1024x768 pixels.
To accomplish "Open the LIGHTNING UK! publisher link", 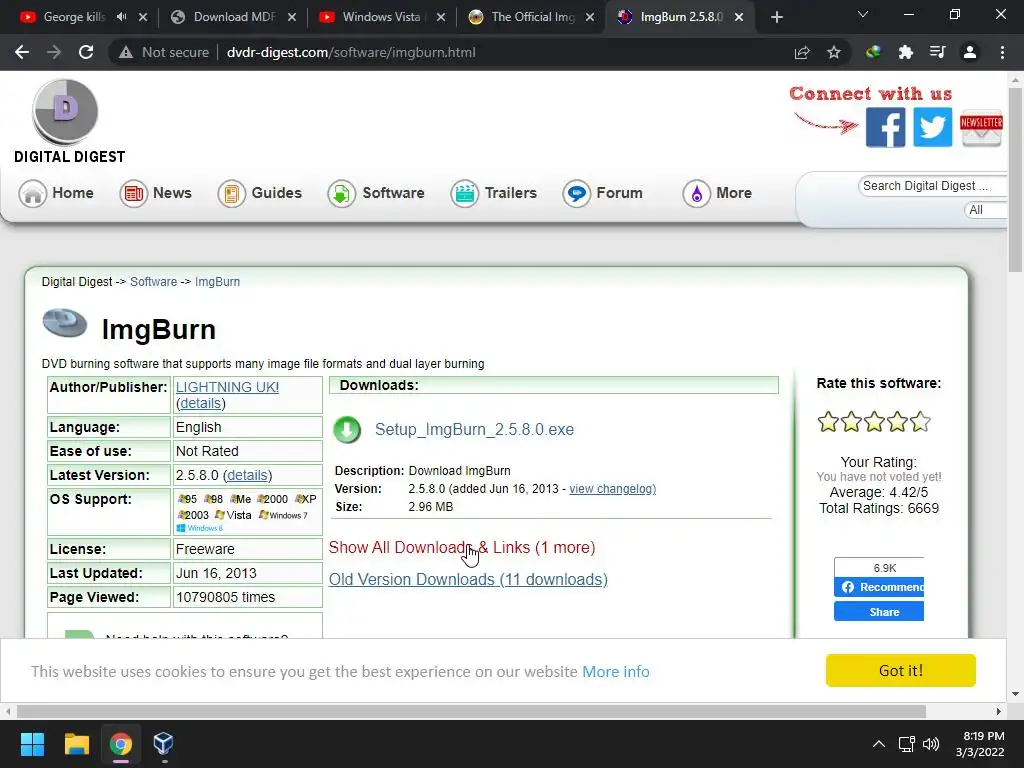I will [x=227, y=387].
